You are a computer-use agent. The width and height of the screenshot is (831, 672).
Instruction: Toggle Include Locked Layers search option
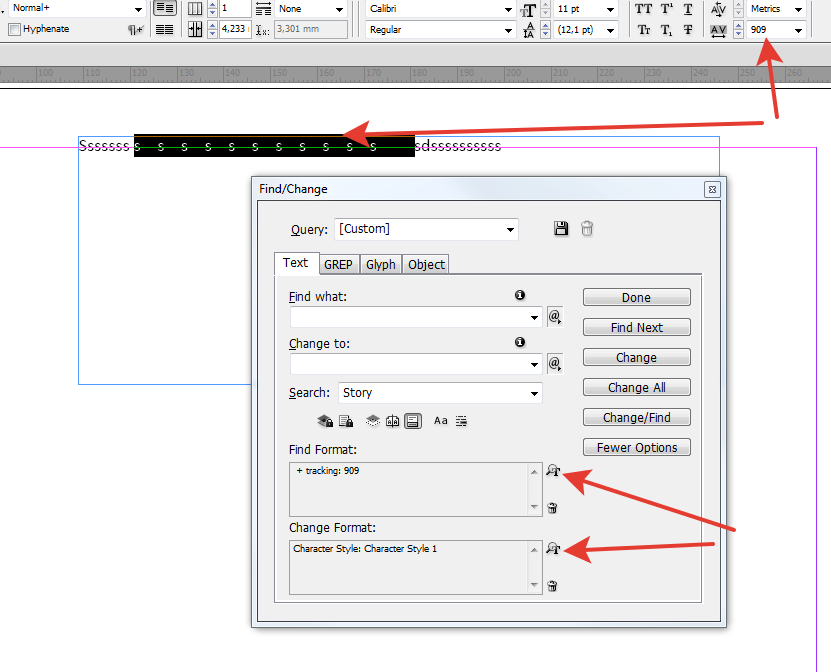pyautogui.click(x=325, y=421)
